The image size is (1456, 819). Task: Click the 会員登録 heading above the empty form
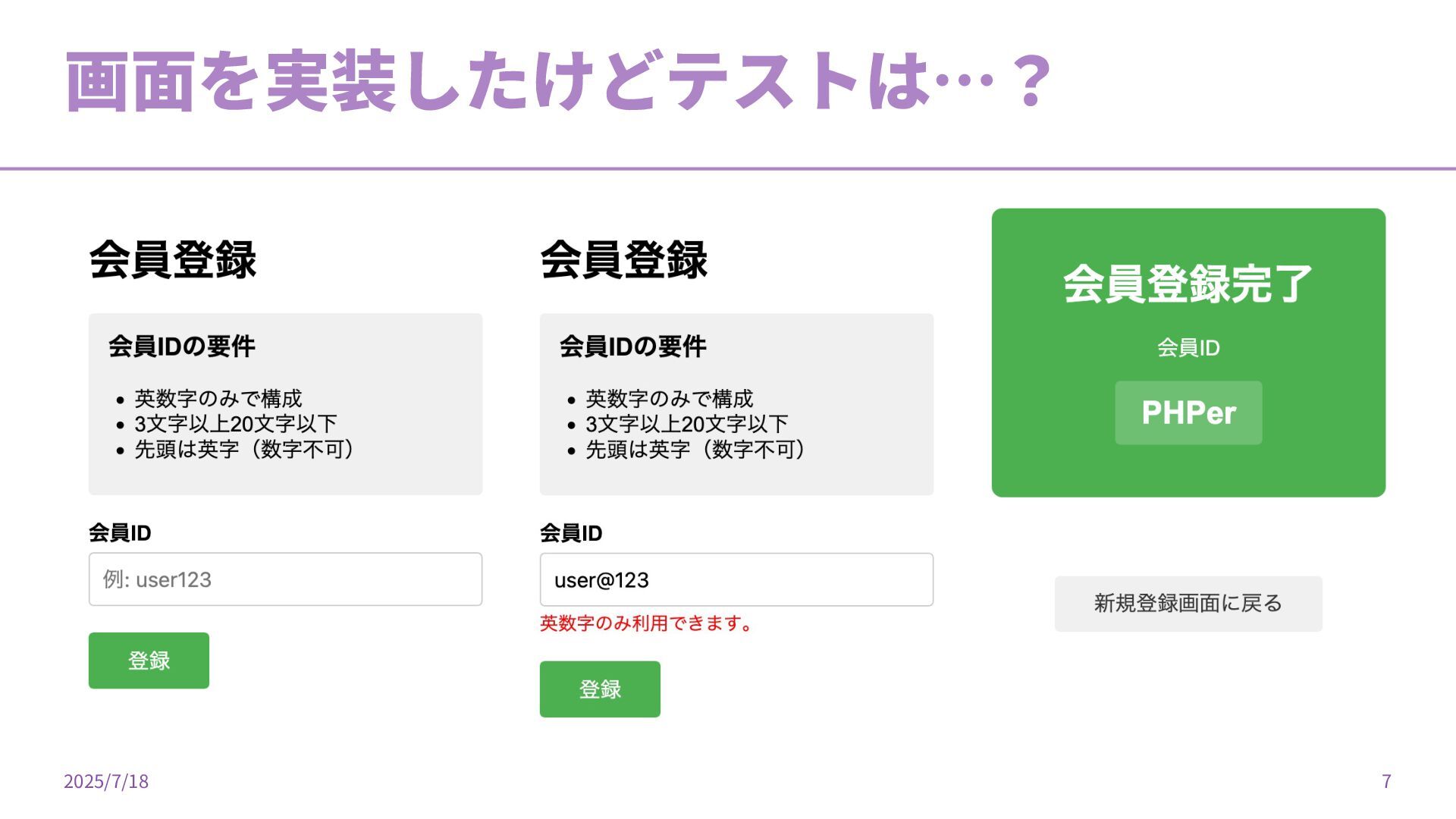pyautogui.click(x=173, y=259)
